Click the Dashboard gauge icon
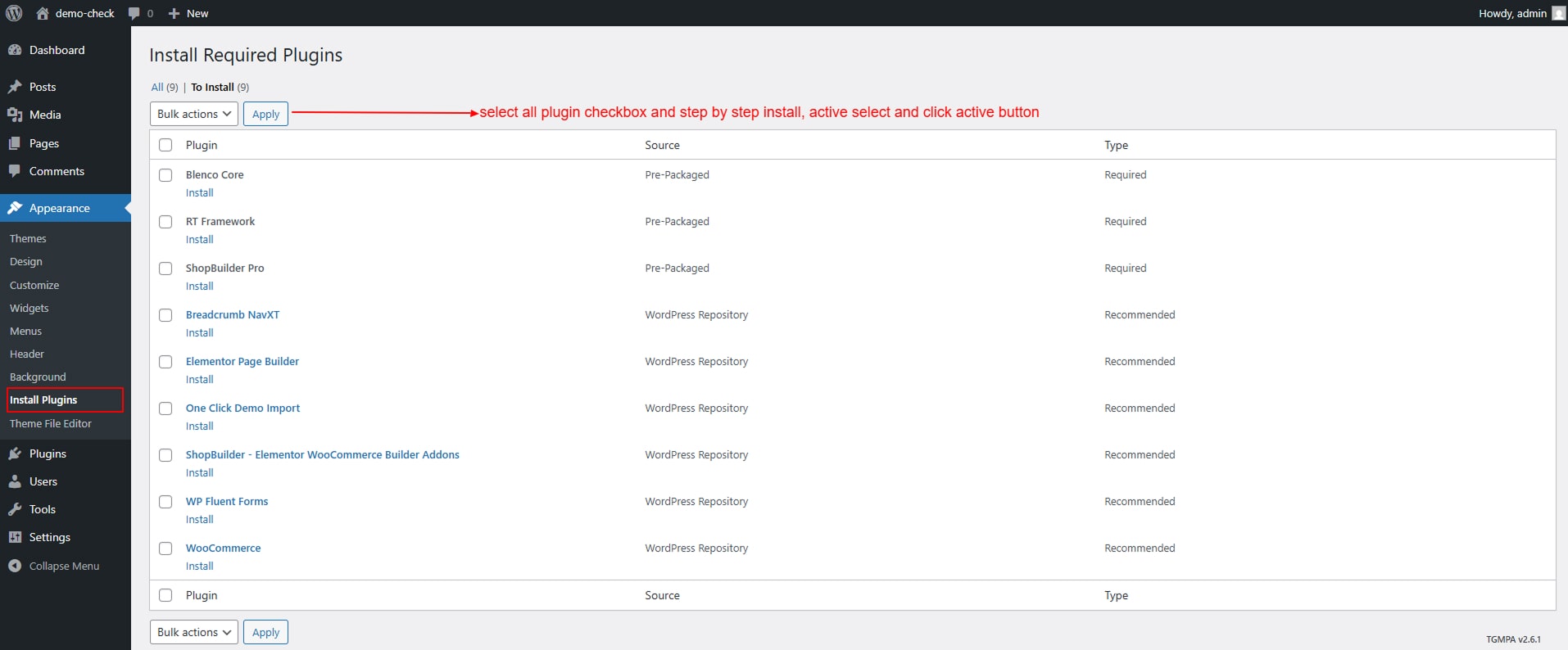Screen dimensions: 1568x650 coord(15,50)
